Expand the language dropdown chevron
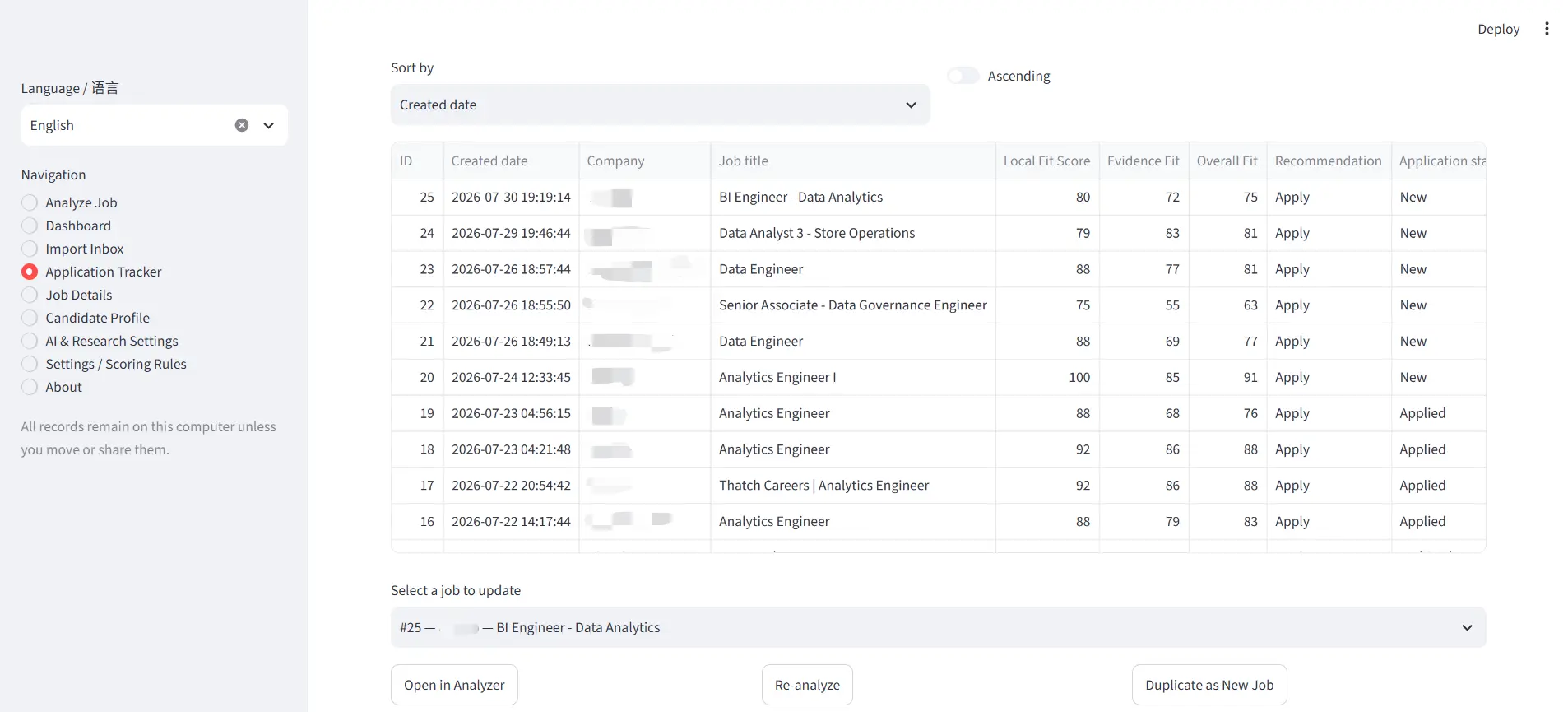1568x712 pixels. pos(268,125)
